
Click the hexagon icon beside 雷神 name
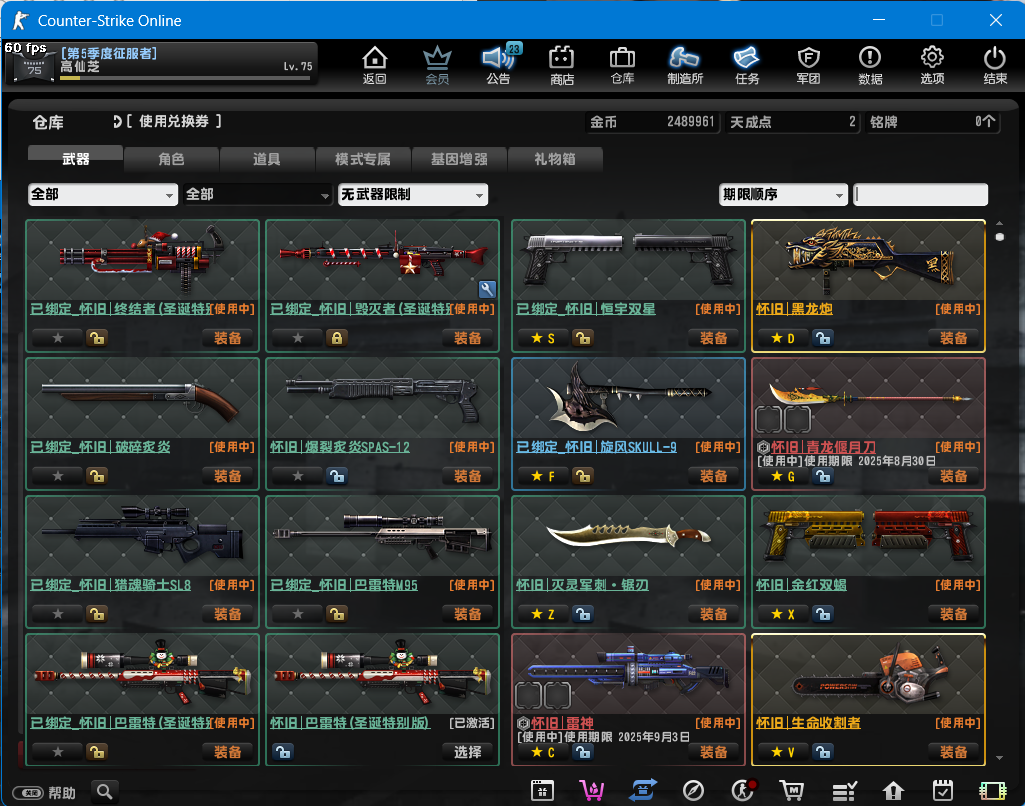click(x=523, y=723)
